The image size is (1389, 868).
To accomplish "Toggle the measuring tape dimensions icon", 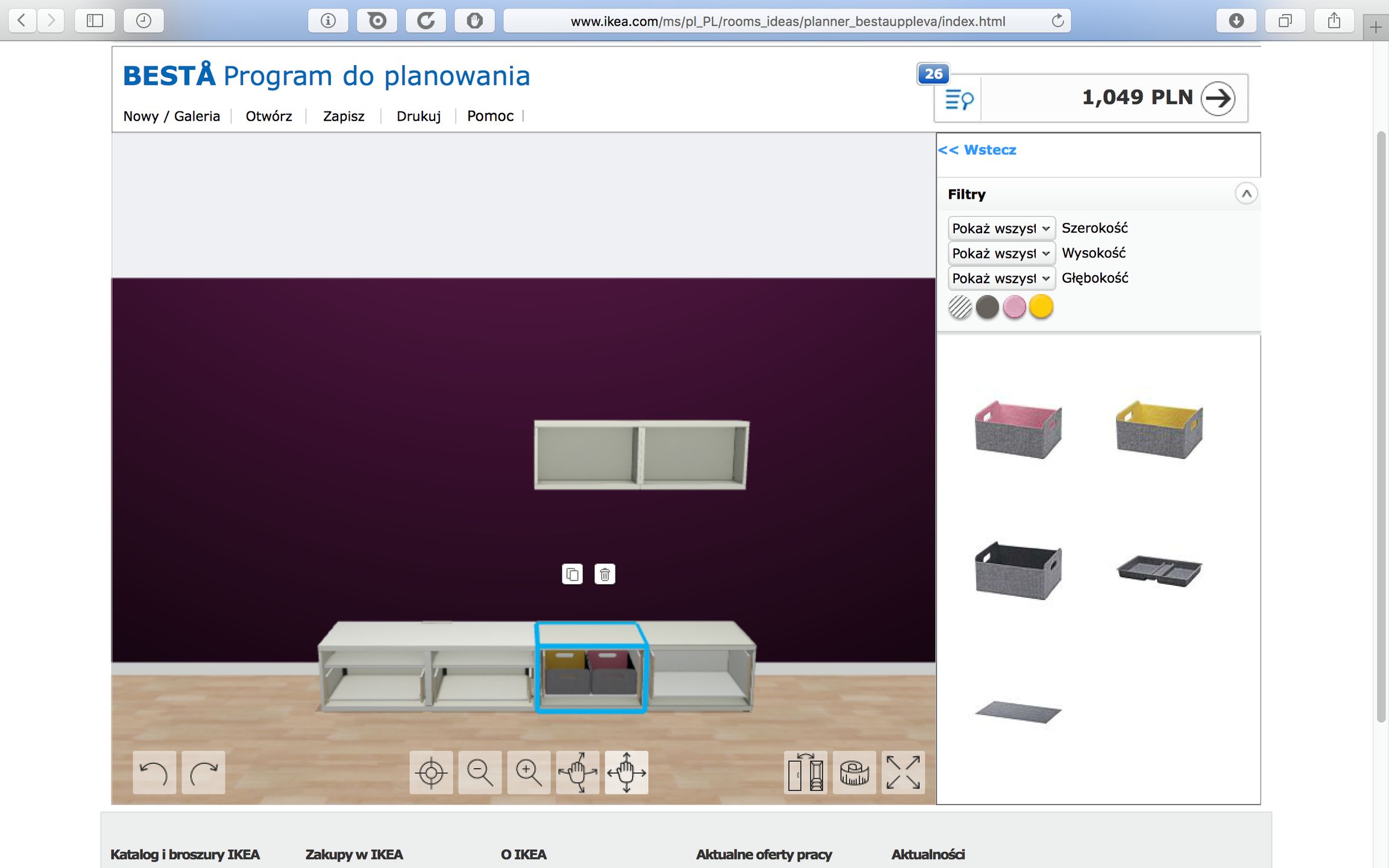I will (x=854, y=772).
